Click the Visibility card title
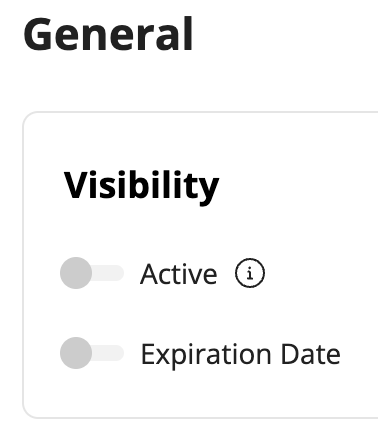The image size is (378, 434). pos(141,186)
